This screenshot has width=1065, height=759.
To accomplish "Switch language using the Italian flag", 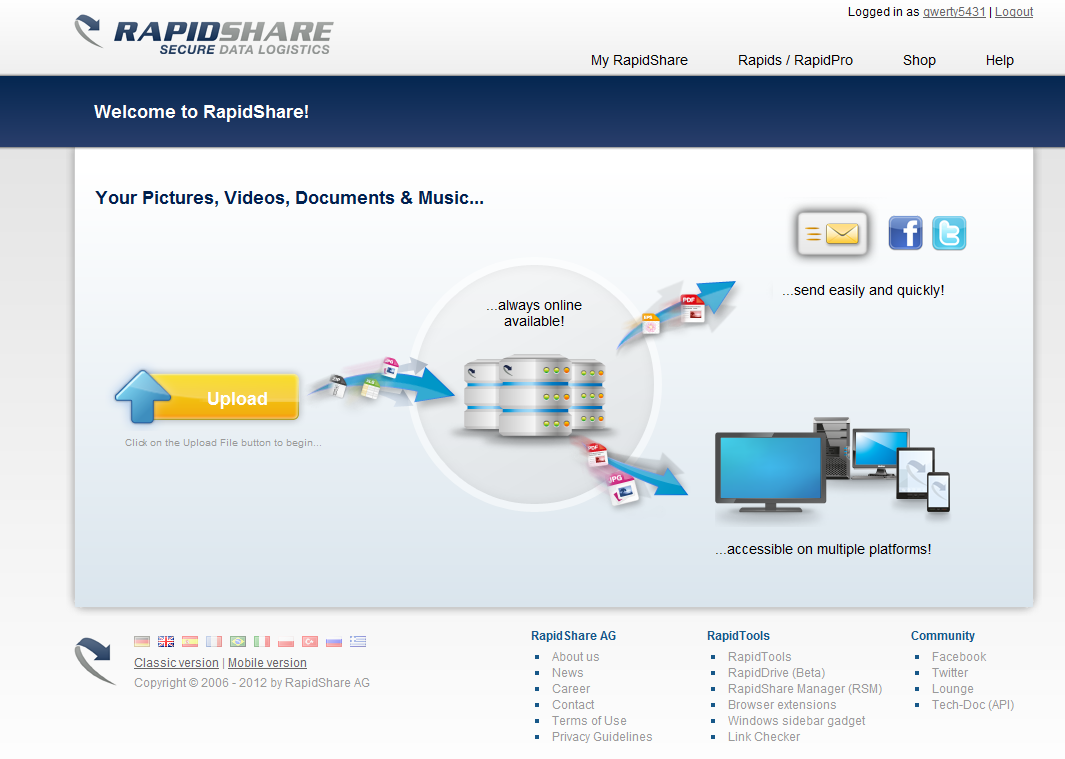I will tap(261, 641).
